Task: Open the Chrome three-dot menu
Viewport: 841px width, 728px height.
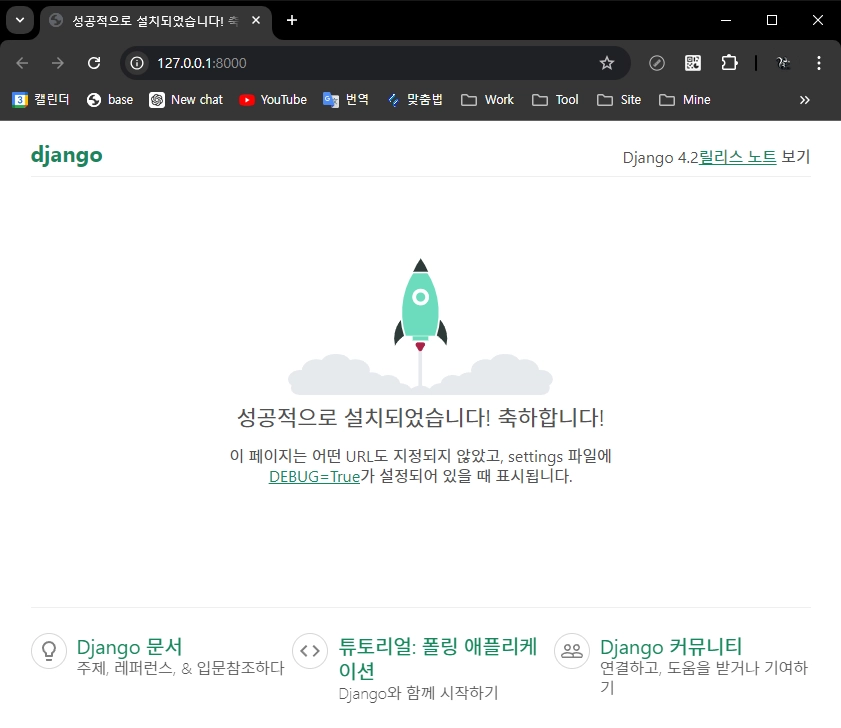Action: pos(818,63)
